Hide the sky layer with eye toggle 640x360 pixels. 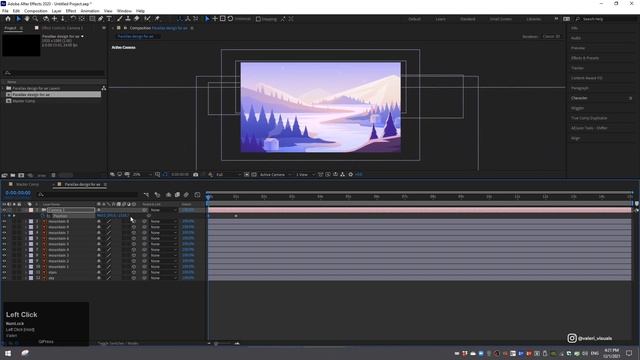(x=4, y=278)
